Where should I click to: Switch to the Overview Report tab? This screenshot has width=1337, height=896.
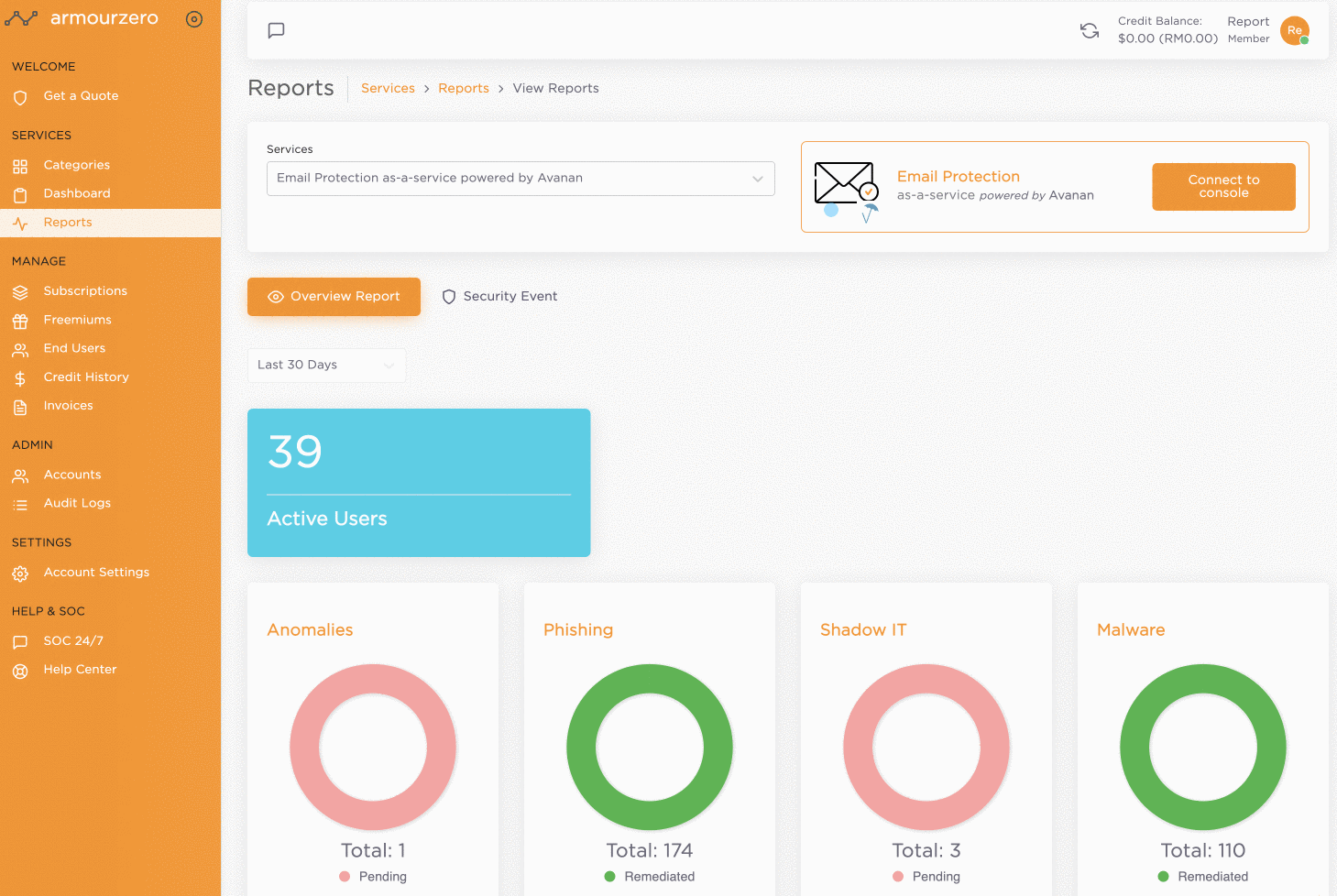point(334,297)
